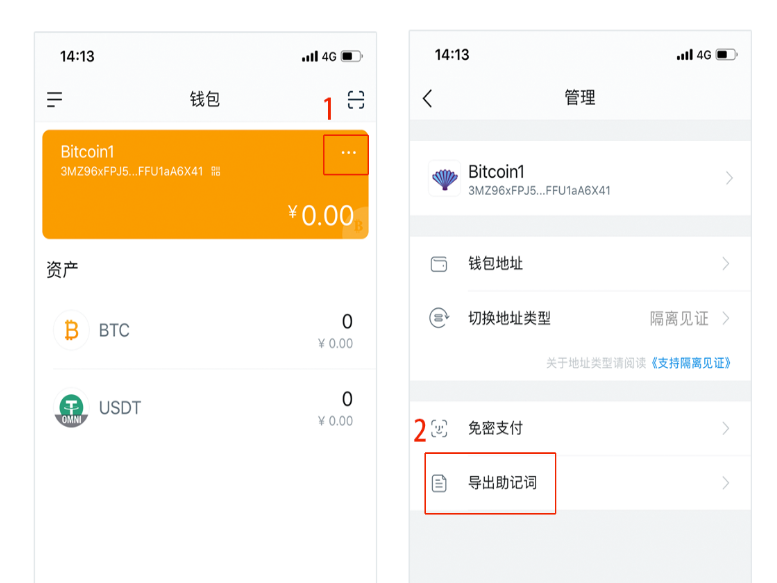Open the three-dot menu on Bitcoin1 card
Viewport: 777px width, 583px height.
coord(348,153)
